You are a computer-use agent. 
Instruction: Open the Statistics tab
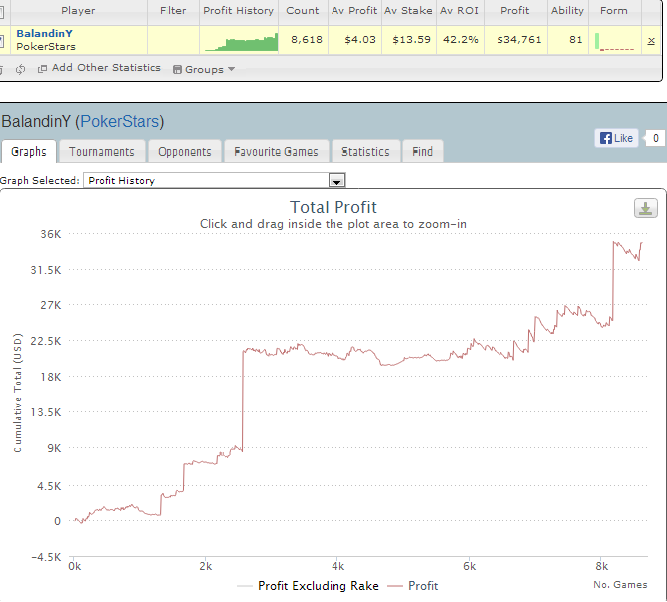[365, 151]
